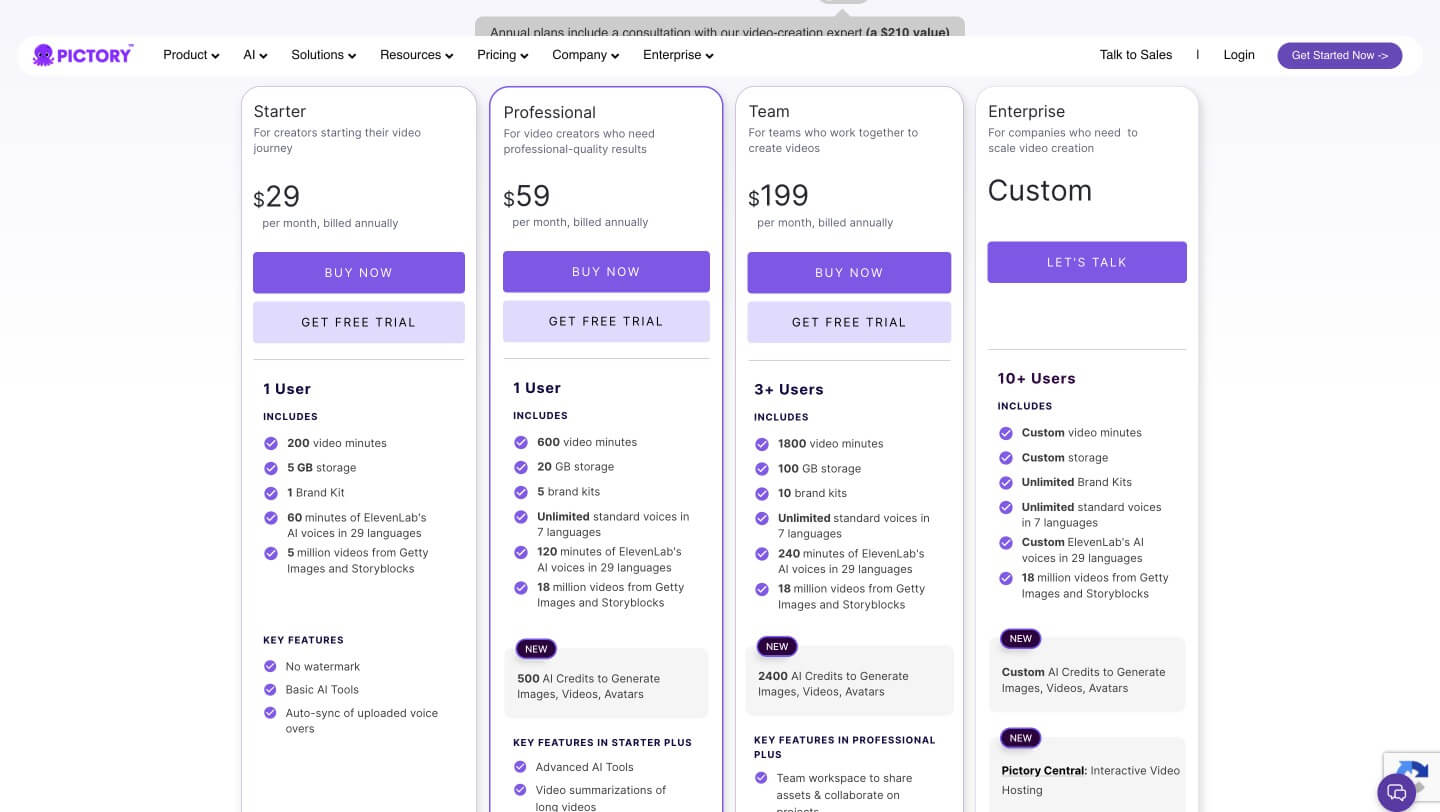Viewport: 1440px width, 812px height.
Task: Click the Custom Enterprise price text
Action: 1040,191
